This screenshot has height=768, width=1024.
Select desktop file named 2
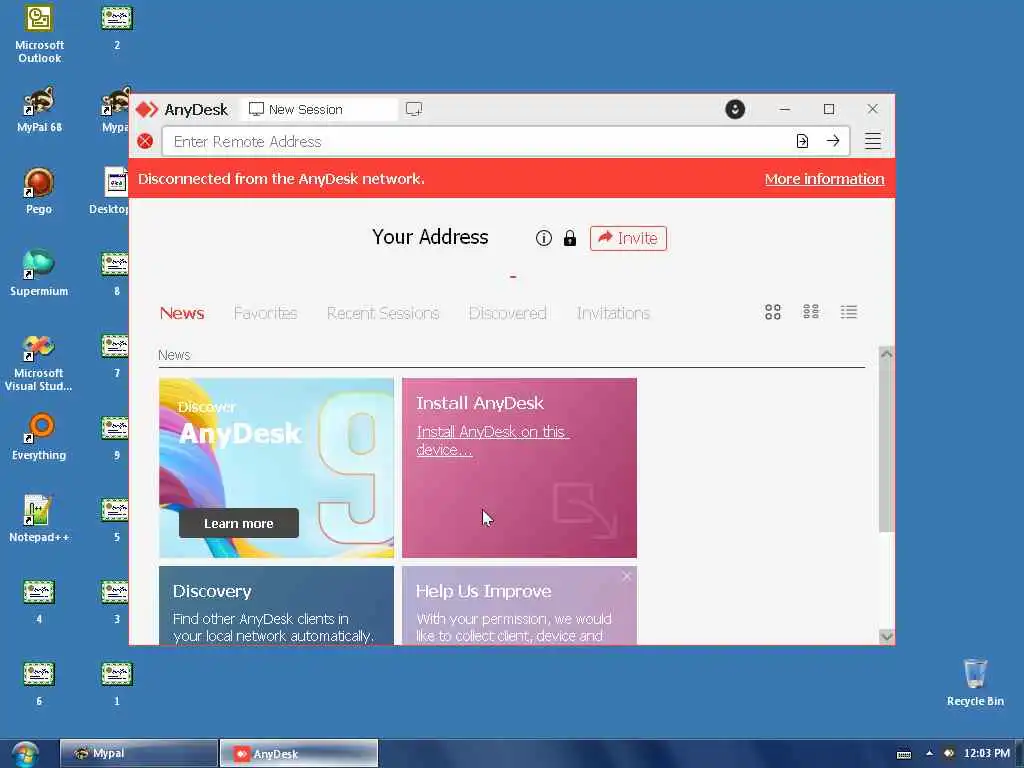(x=117, y=27)
